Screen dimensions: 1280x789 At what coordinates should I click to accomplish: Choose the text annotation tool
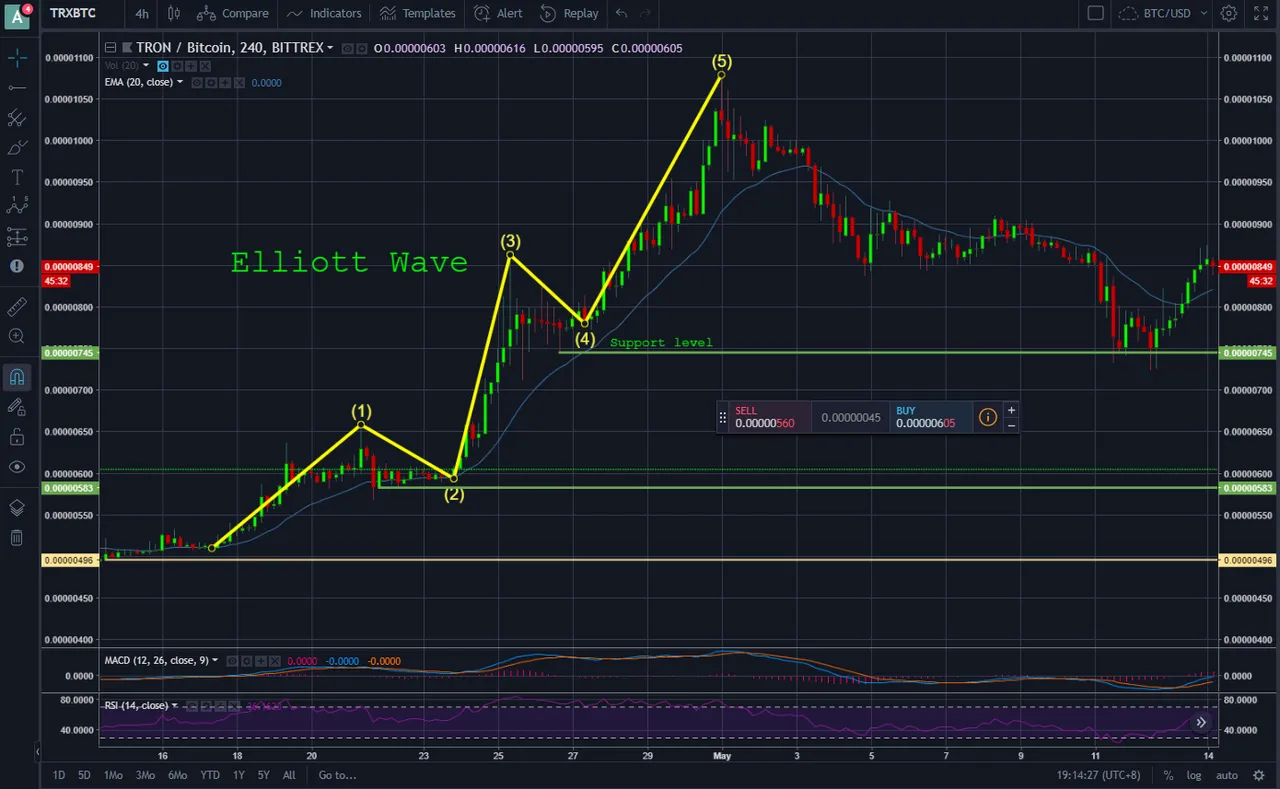[x=17, y=177]
